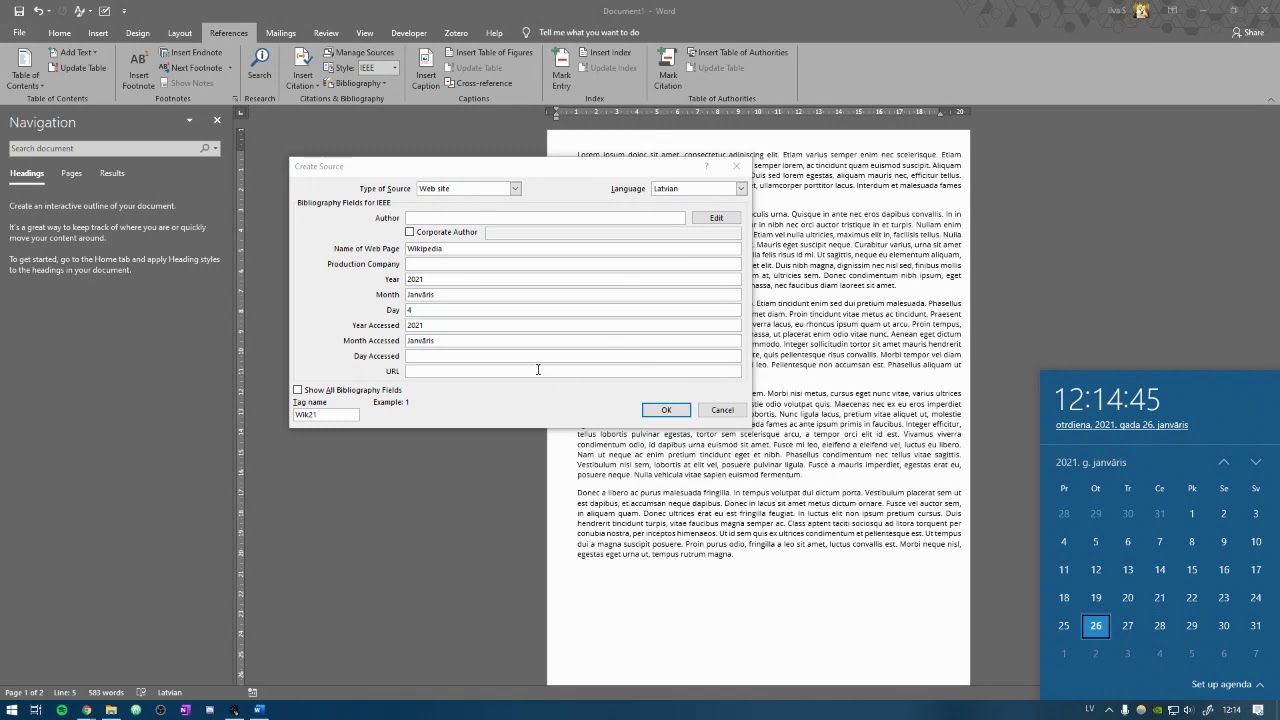
Task: Check Show All Bibliography Fields
Action: point(298,390)
